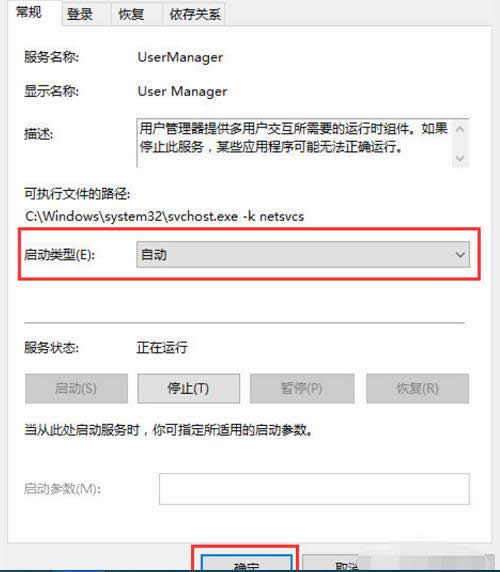Click the 自动 startup type combo box

303,255
